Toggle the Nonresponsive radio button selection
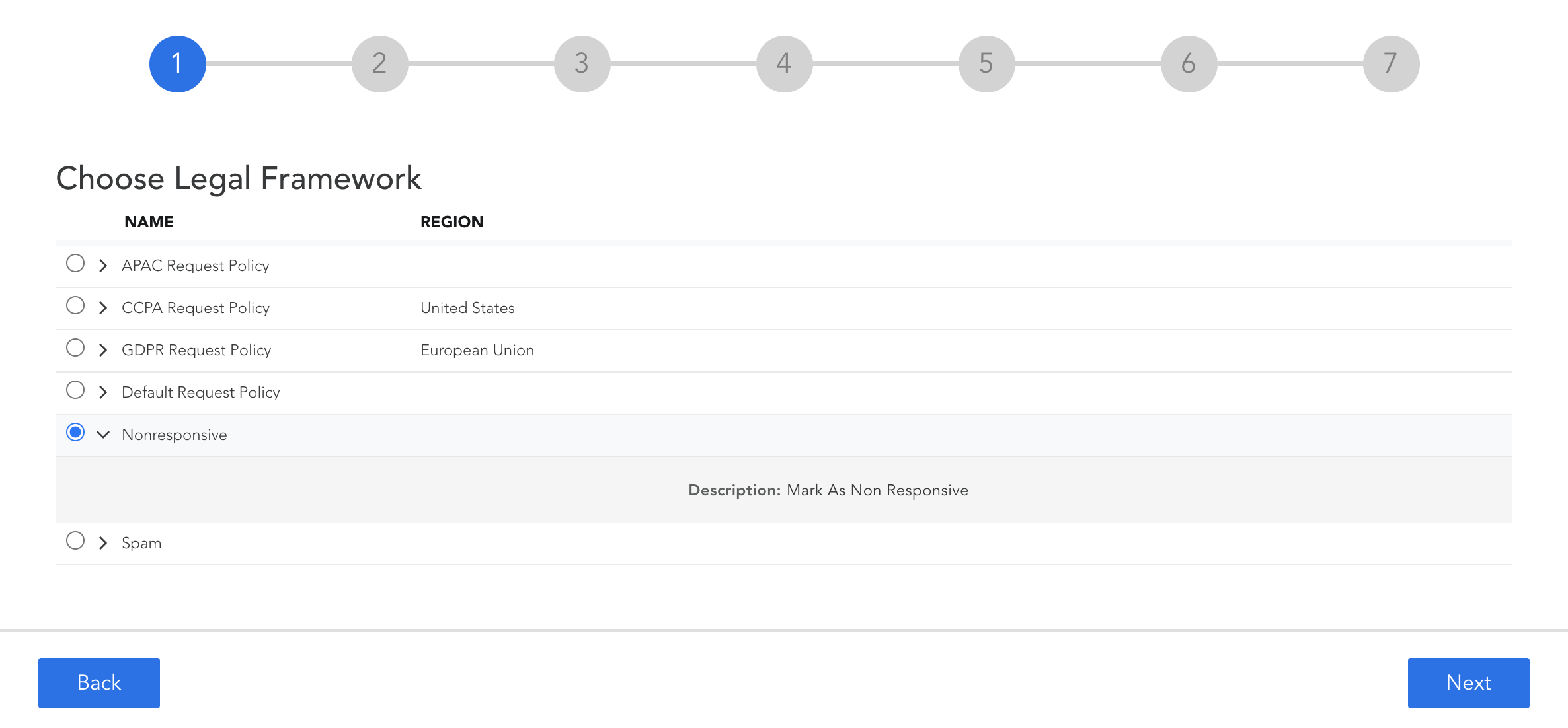This screenshot has height=728, width=1568. [x=75, y=433]
